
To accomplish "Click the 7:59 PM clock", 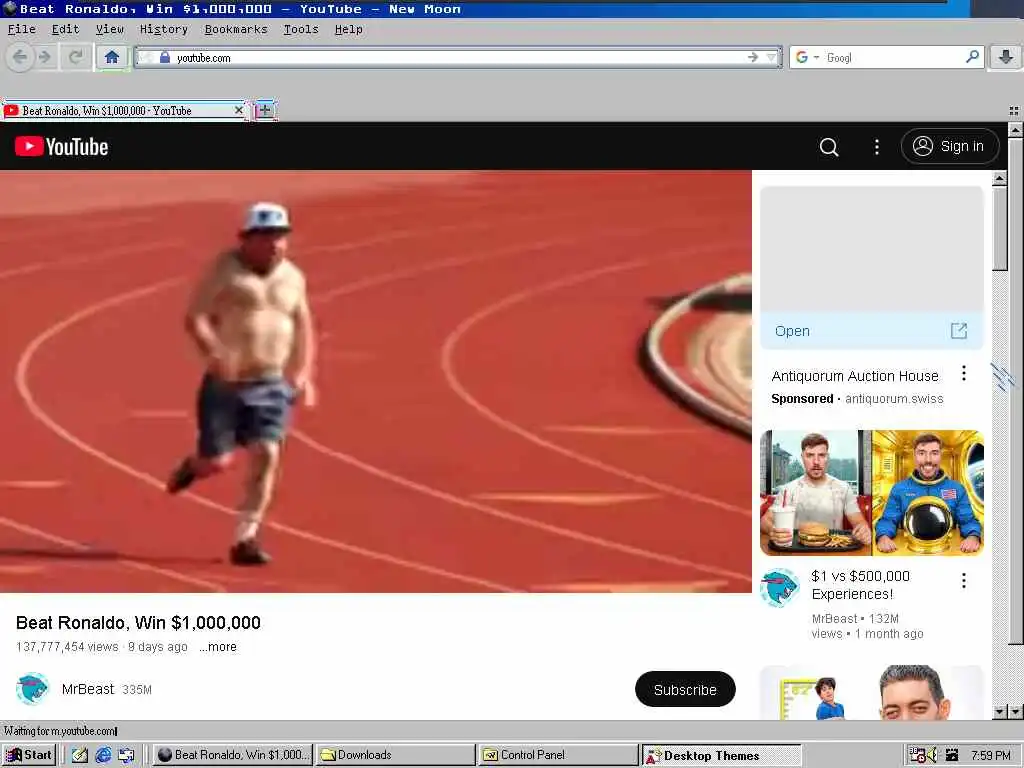I will [991, 755].
